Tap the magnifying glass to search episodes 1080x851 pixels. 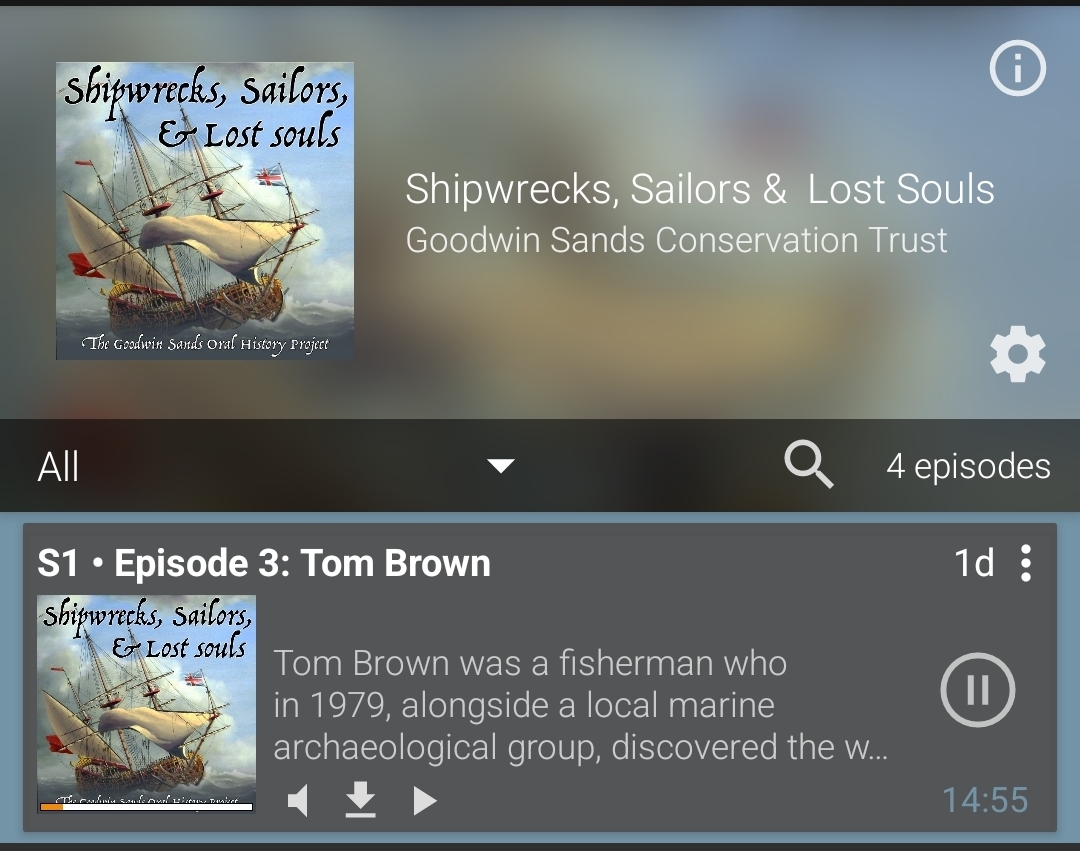(808, 465)
